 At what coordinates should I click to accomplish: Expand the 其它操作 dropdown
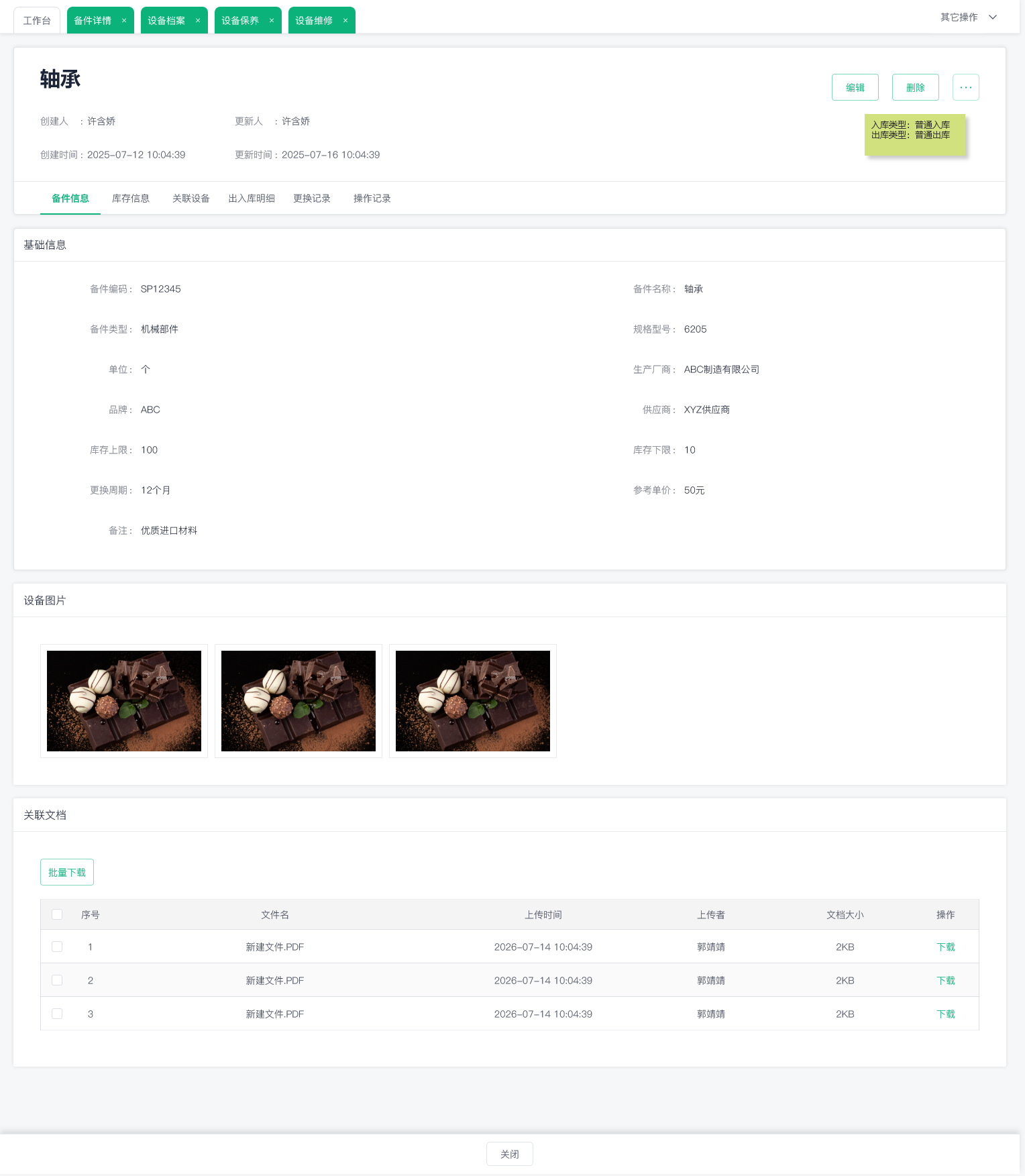click(x=969, y=17)
